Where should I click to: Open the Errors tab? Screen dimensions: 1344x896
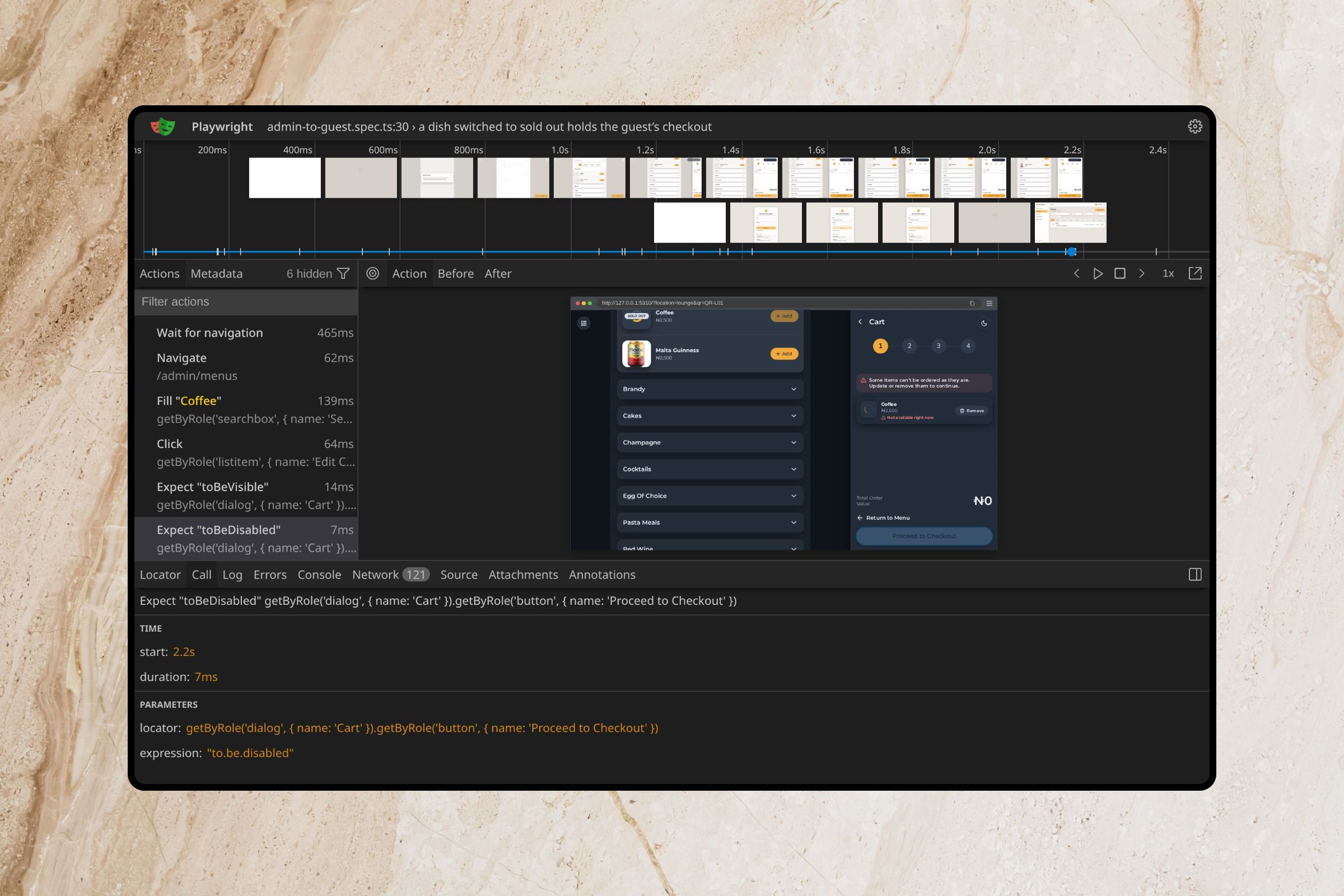270,575
